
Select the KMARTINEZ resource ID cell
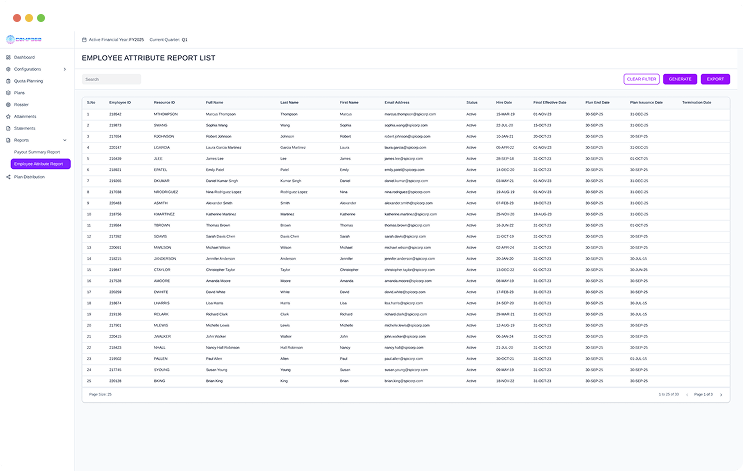click(x=164, y=214)
